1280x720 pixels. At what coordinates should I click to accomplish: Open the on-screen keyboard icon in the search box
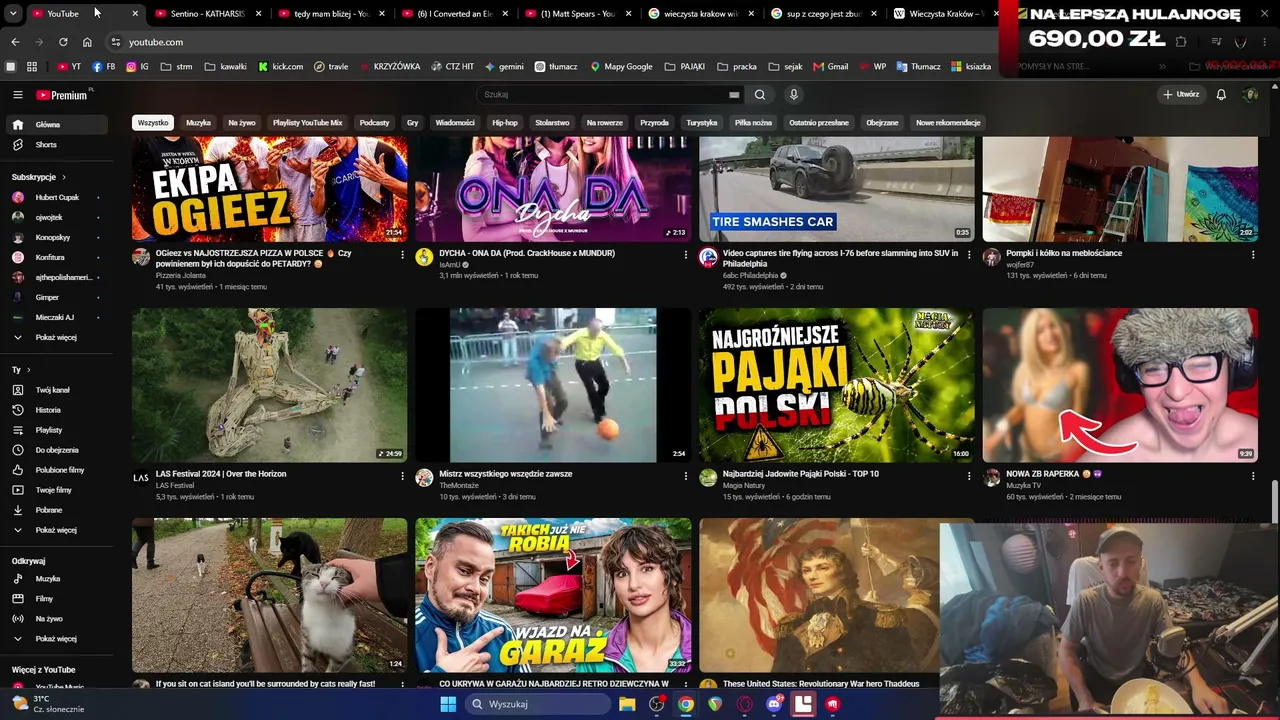pos(734,95)
